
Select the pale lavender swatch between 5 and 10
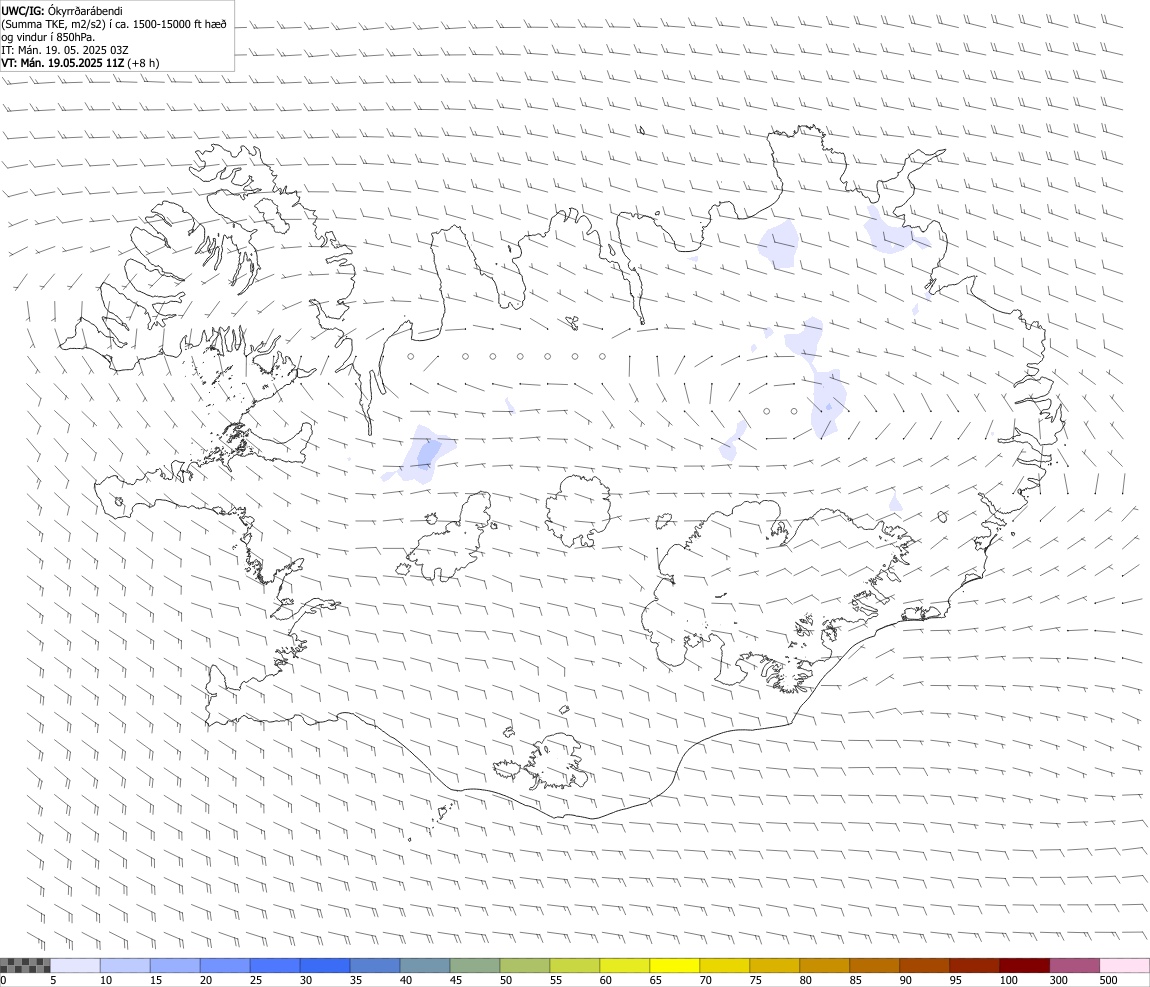coord(75,965)
